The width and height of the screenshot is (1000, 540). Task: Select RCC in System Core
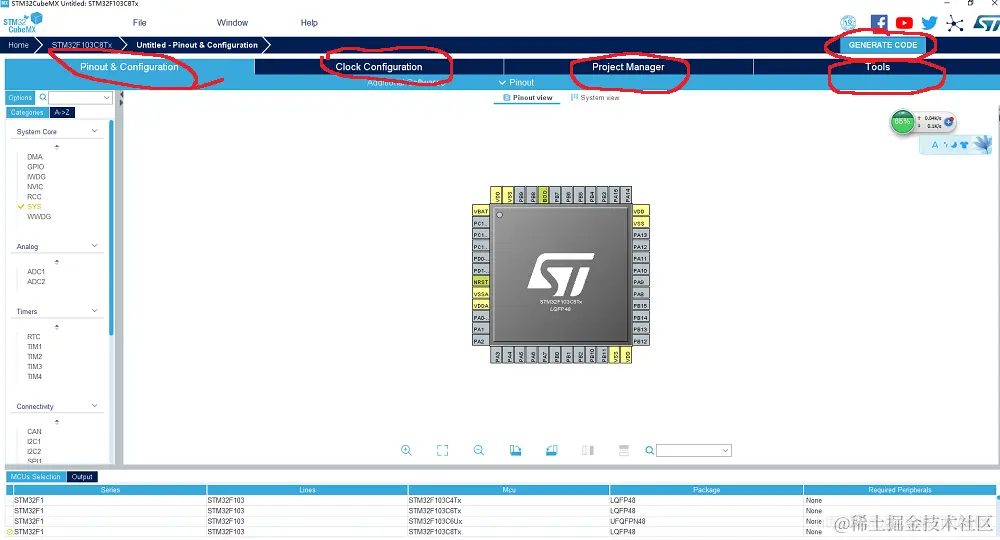(x=34, y=196)
